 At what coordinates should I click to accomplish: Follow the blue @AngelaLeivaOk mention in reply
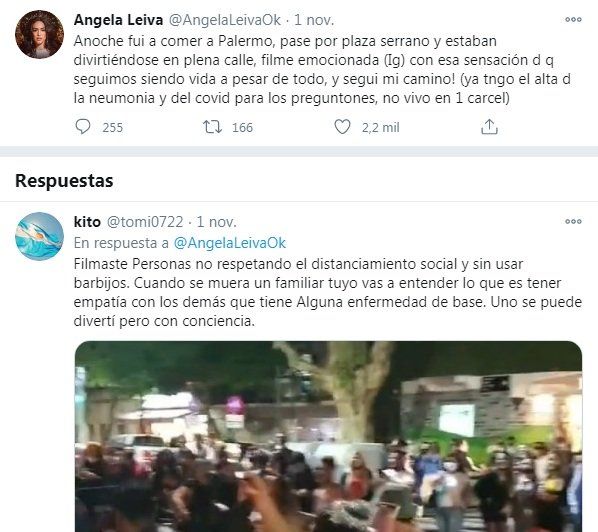(230, 243)
